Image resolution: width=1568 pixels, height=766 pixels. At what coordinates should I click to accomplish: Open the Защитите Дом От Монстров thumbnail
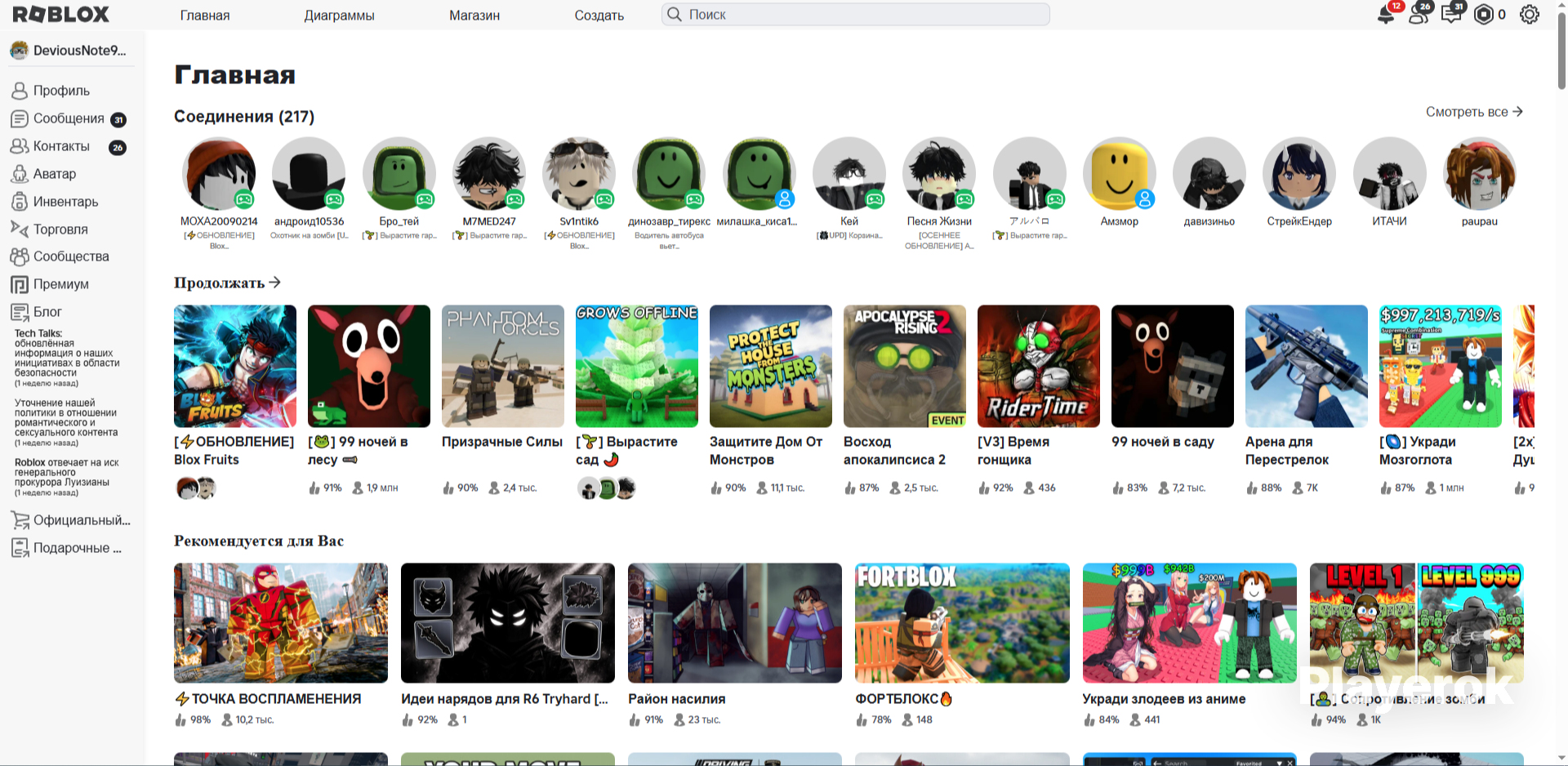click(771, 367)
